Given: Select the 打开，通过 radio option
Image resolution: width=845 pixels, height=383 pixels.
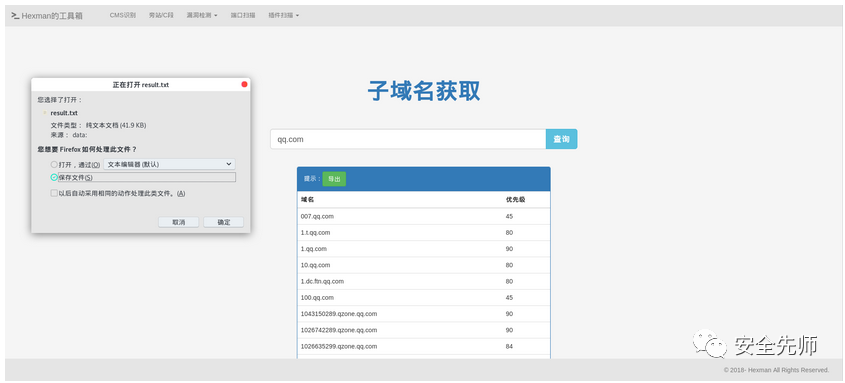Looking at the screenshot, I should [54, 164].
